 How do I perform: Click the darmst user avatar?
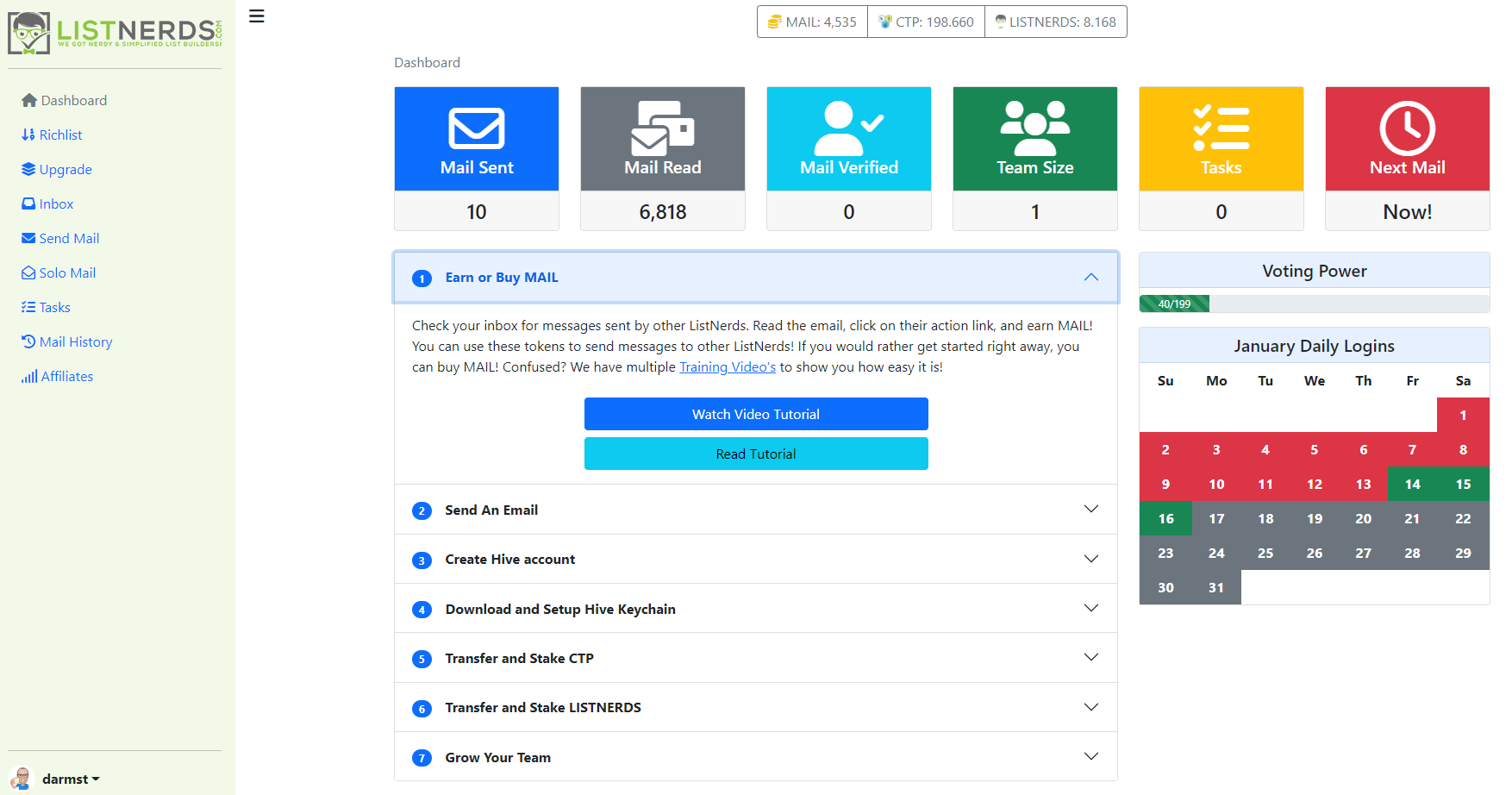pyautogui.click(x=22, y=779)
